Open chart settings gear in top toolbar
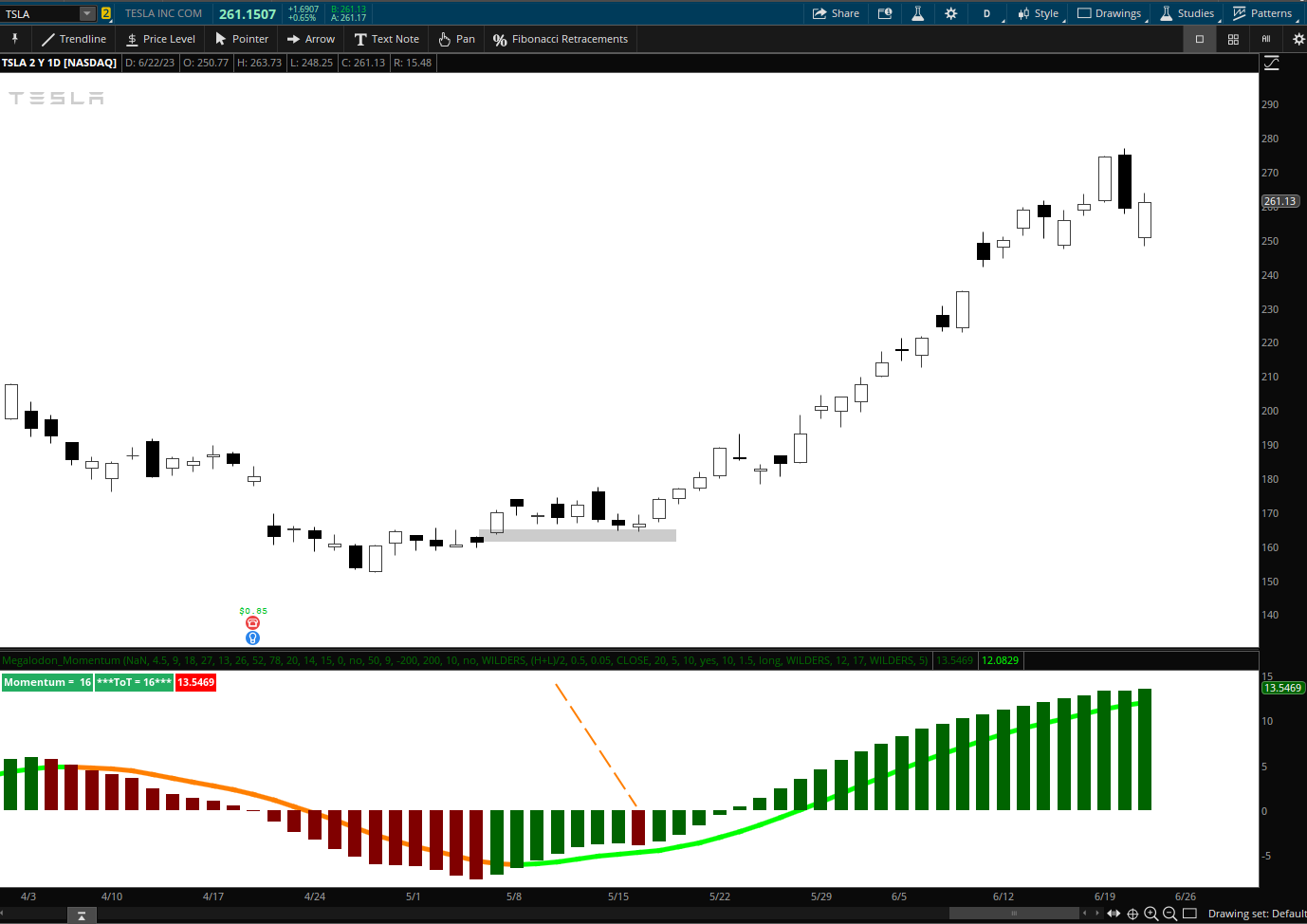This screenshot has width=1307, height=924. (950, 13)
